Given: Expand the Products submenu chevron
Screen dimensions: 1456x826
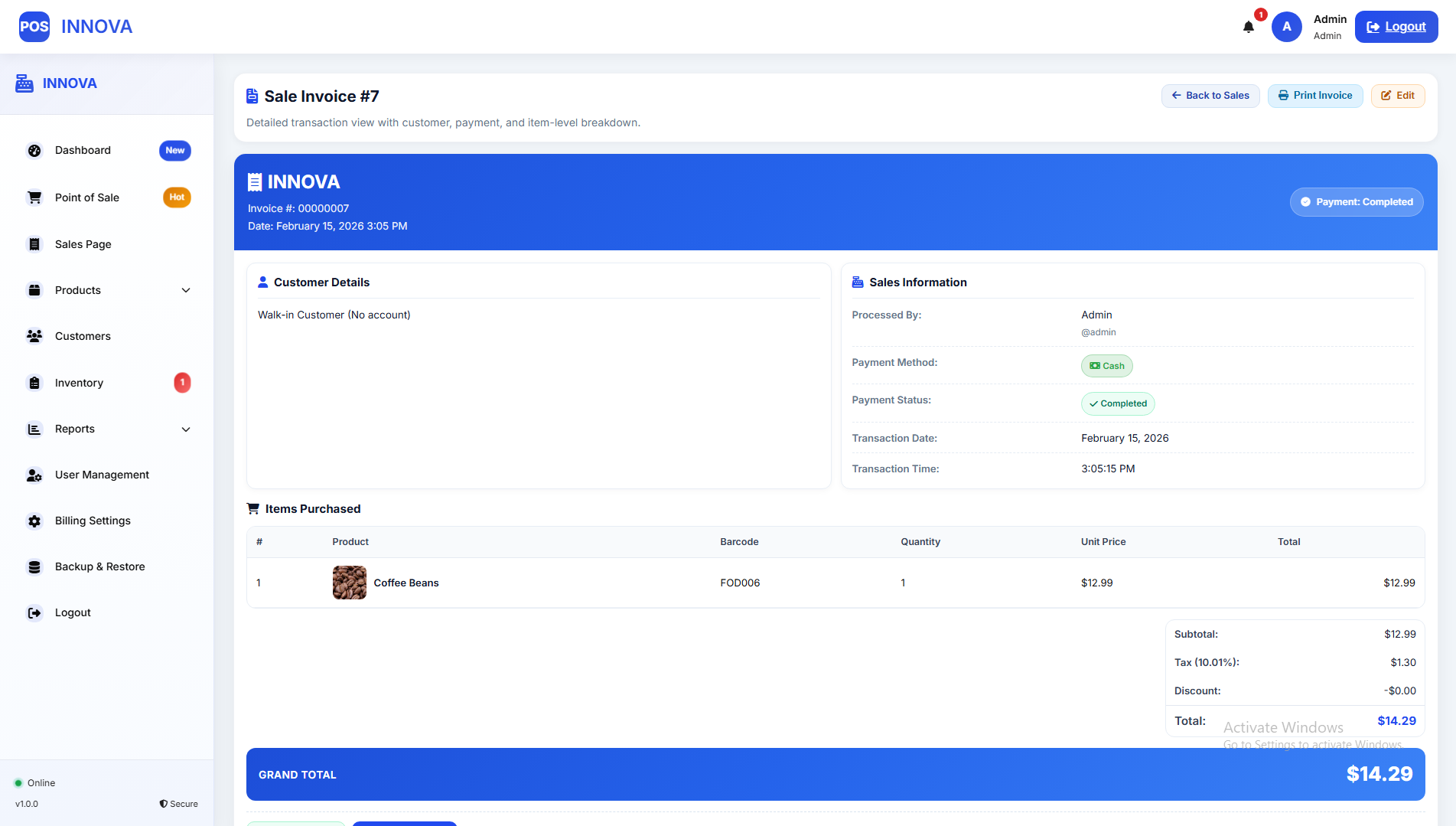Looking at the screenshot, I should tap(186, 290).
